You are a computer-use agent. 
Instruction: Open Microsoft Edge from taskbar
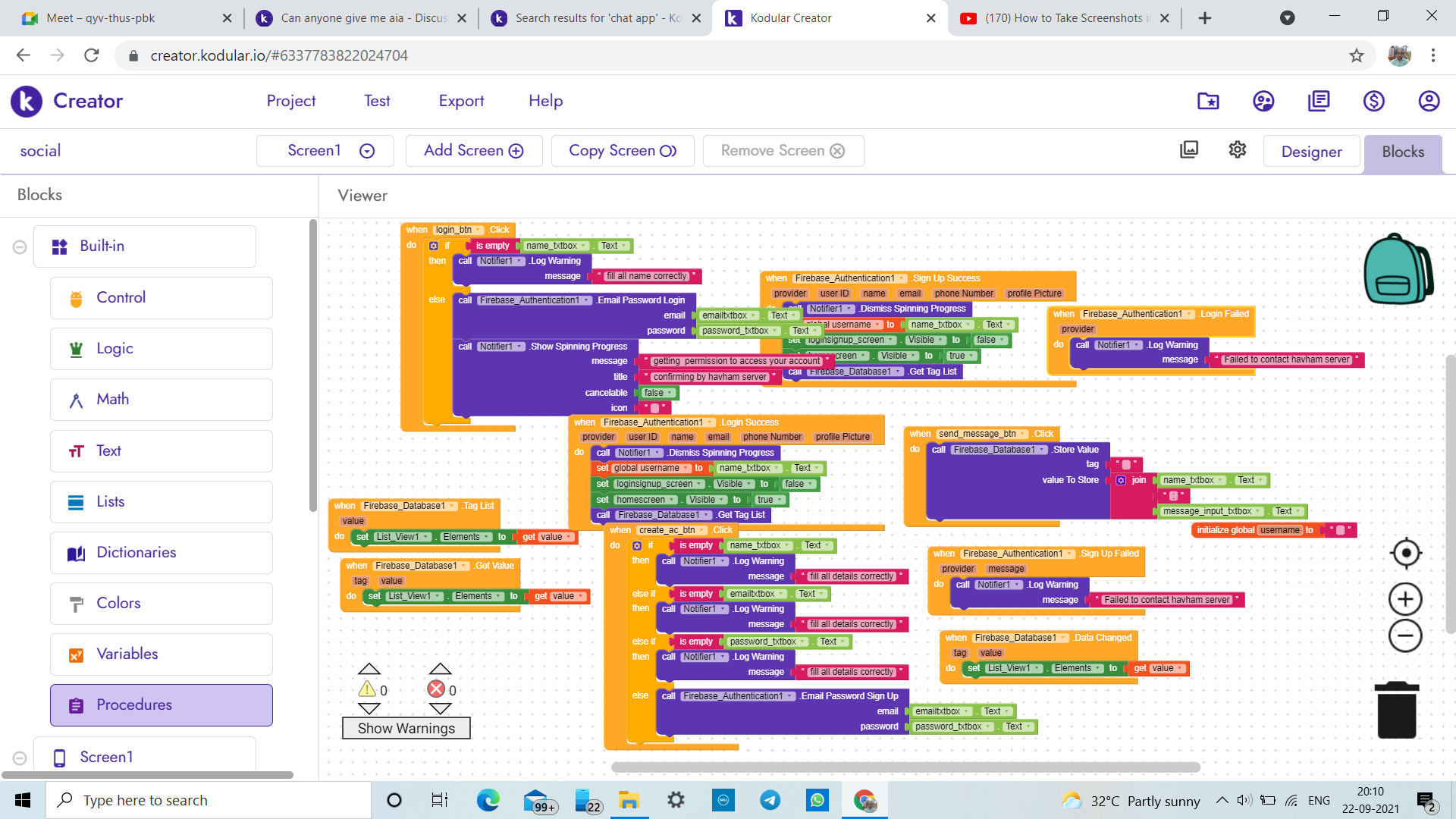488,800
